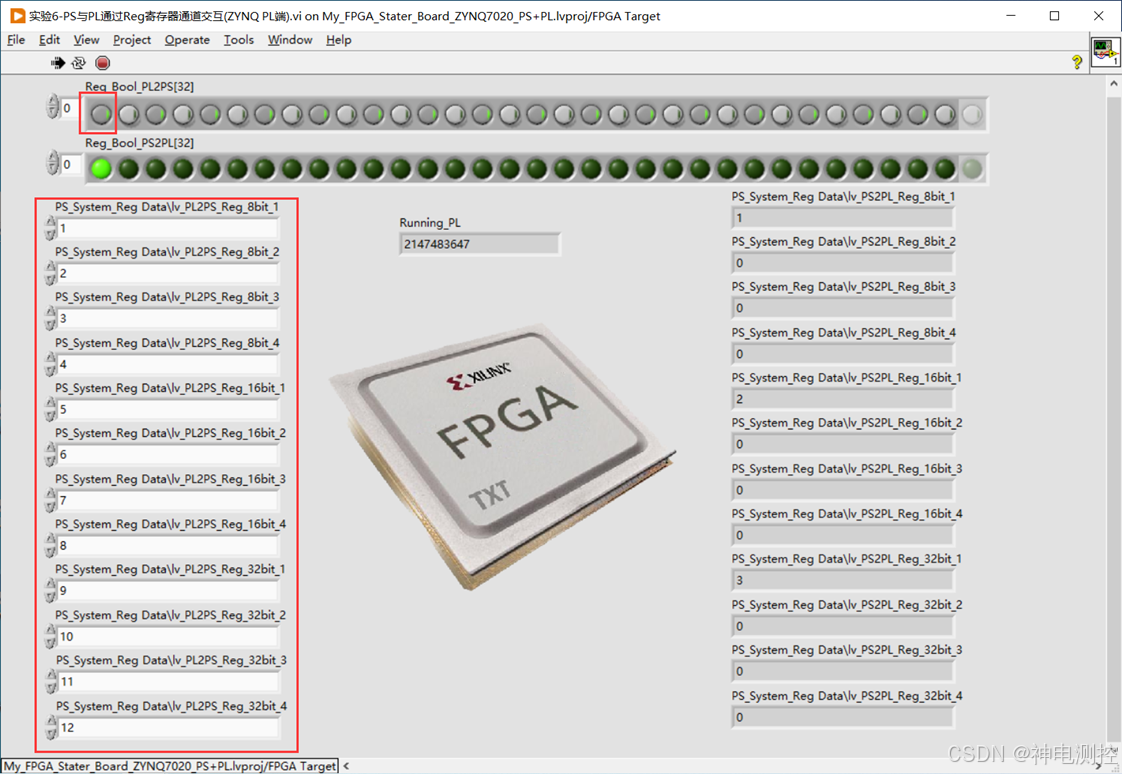This screenshot has height=774, width=1122.
Task: Open the View menu
Action: tap(86, 40)
